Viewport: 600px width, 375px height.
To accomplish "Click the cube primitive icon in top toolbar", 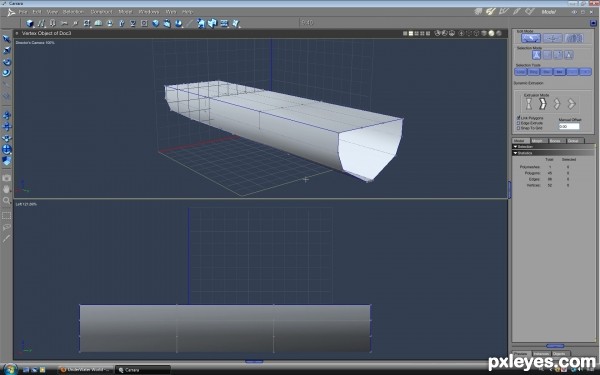I will click(x=30, y=23).
